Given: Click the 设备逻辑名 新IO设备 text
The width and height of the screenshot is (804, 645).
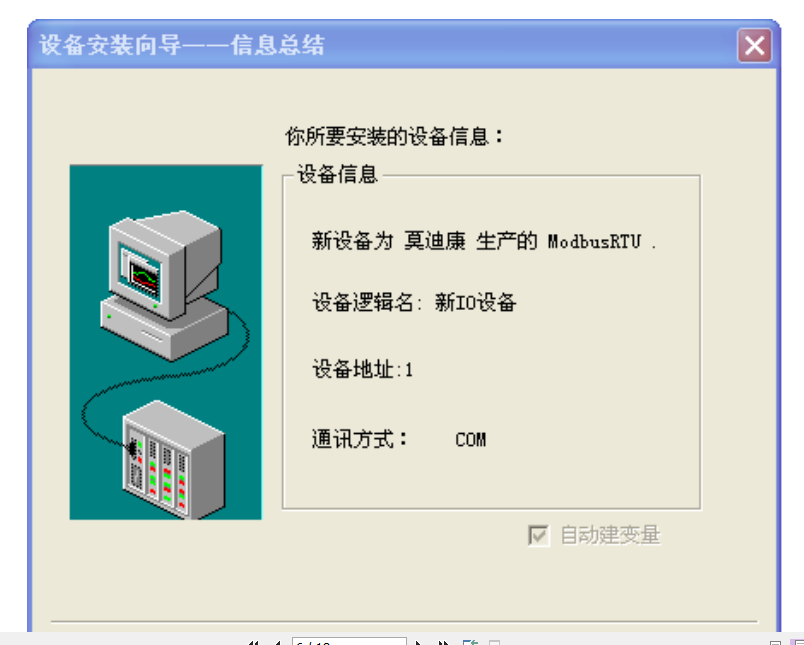Looking at the screenshot, I should pos(414,303).
